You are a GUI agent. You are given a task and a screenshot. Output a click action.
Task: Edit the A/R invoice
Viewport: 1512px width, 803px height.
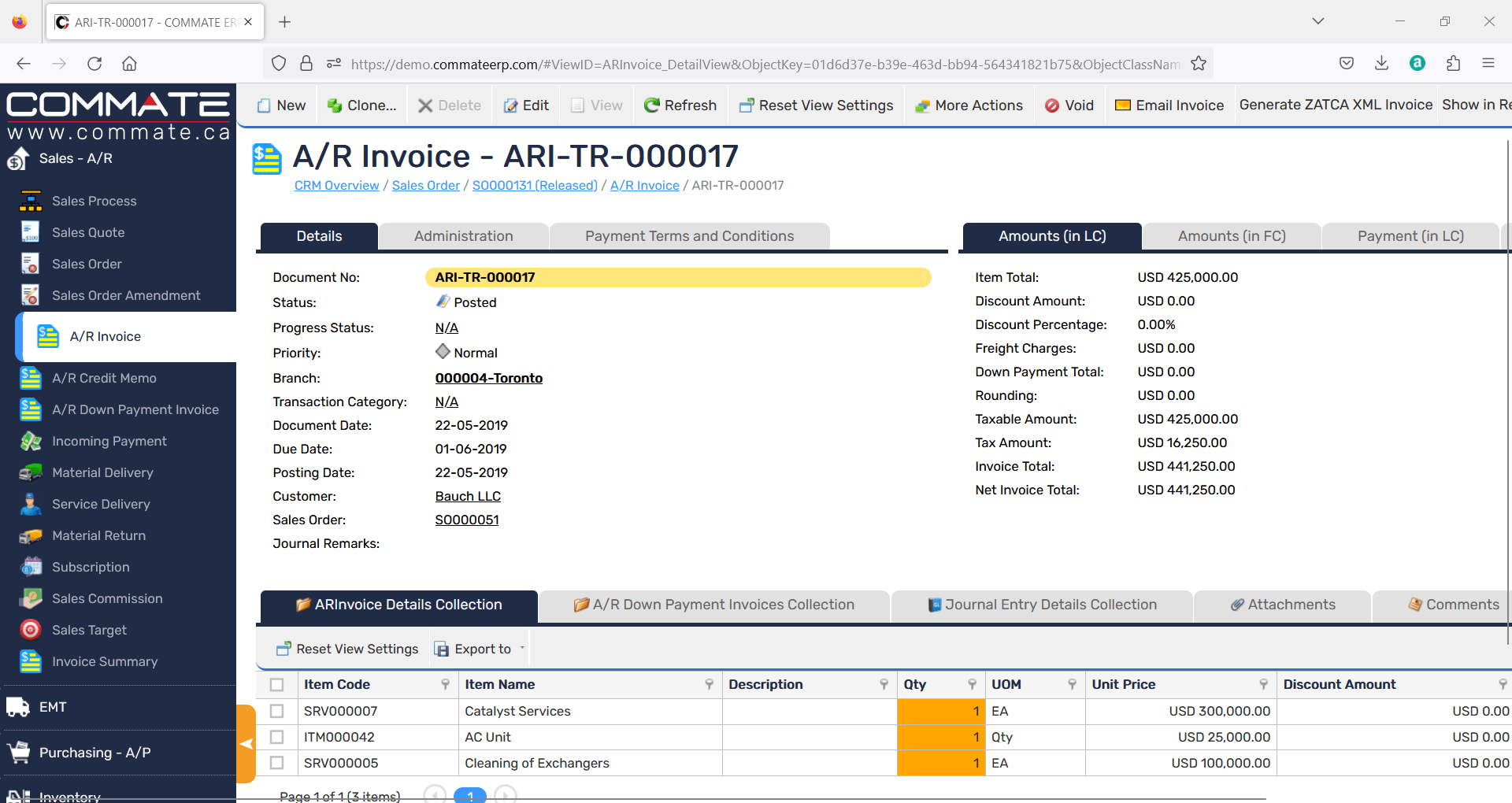pos(526,105)
